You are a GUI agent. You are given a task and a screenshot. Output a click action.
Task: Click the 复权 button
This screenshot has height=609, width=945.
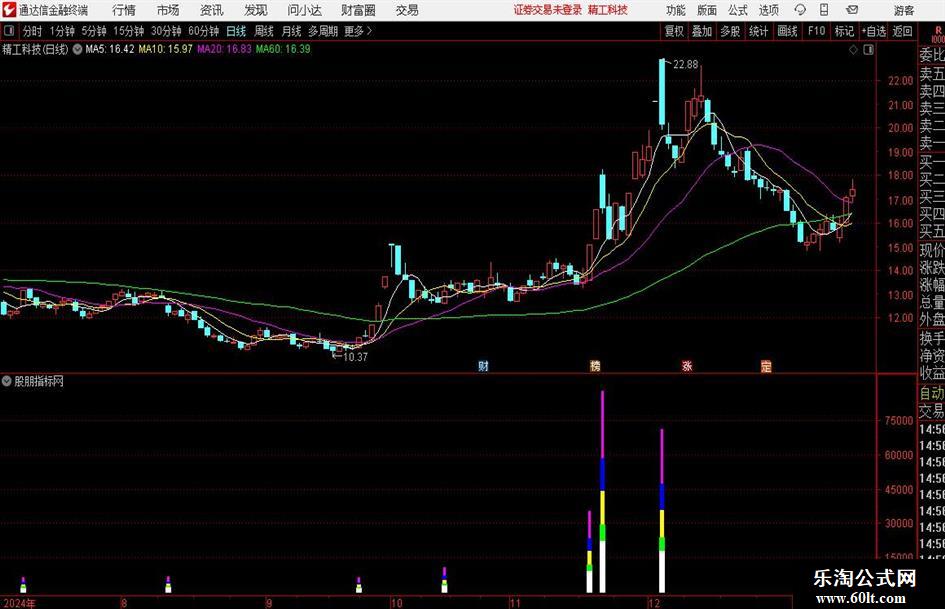coord(674,31)
